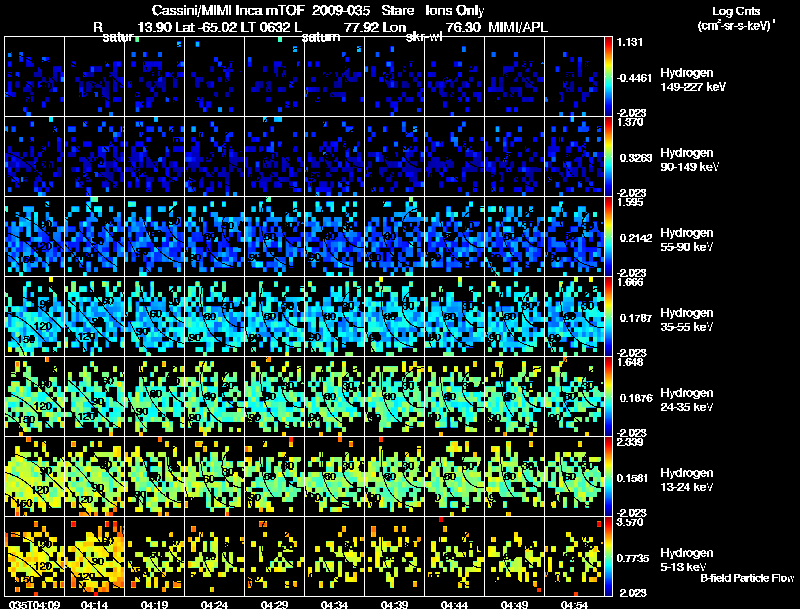Select the (cm²-sr-s-keV) units label

736,26
